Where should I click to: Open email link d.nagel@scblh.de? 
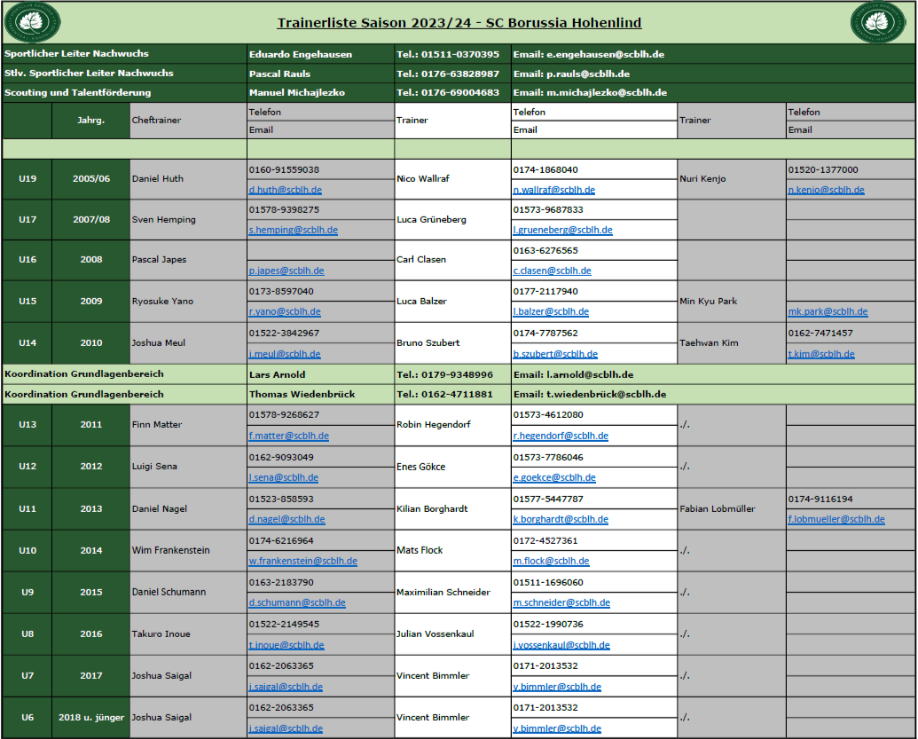coord(287,519)
